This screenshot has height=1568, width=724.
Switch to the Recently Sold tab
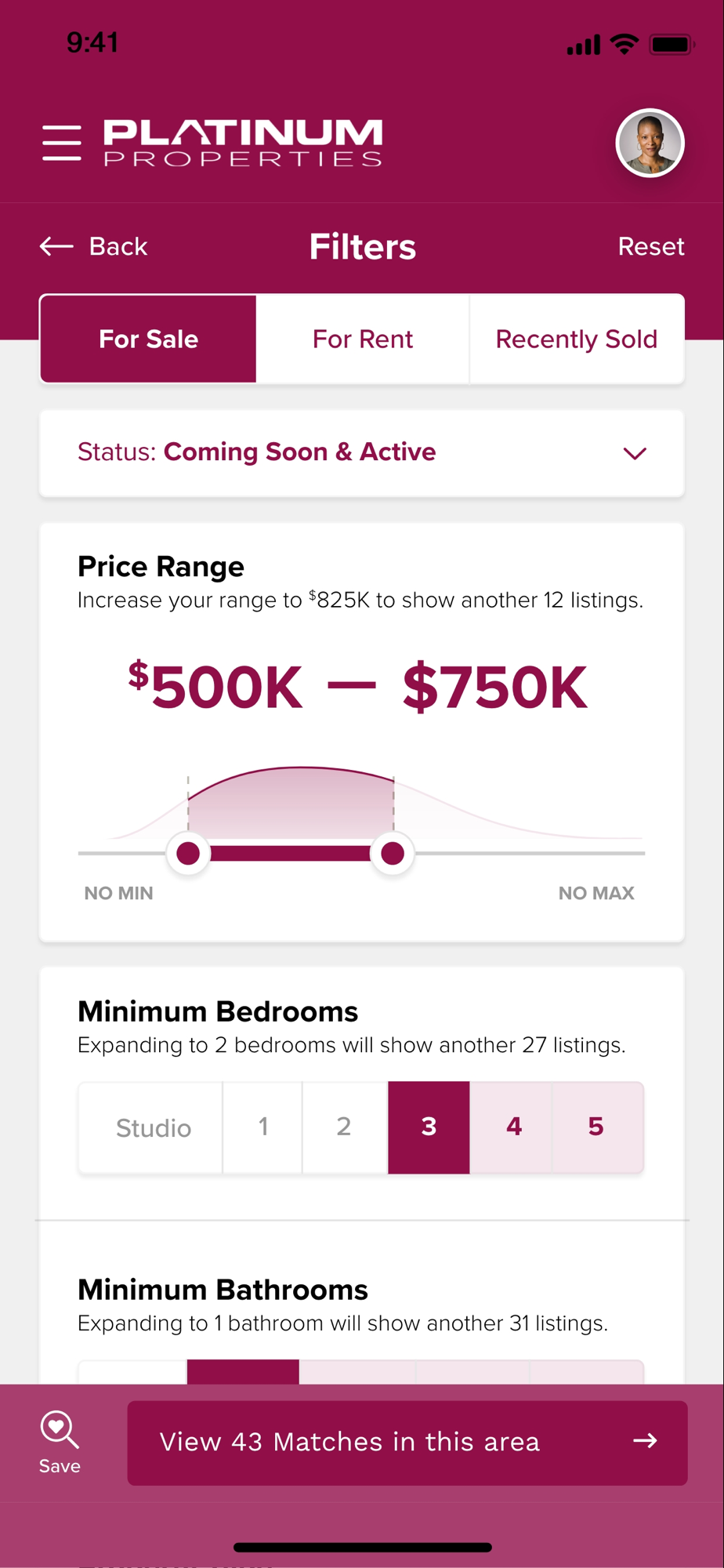point(576,339)
